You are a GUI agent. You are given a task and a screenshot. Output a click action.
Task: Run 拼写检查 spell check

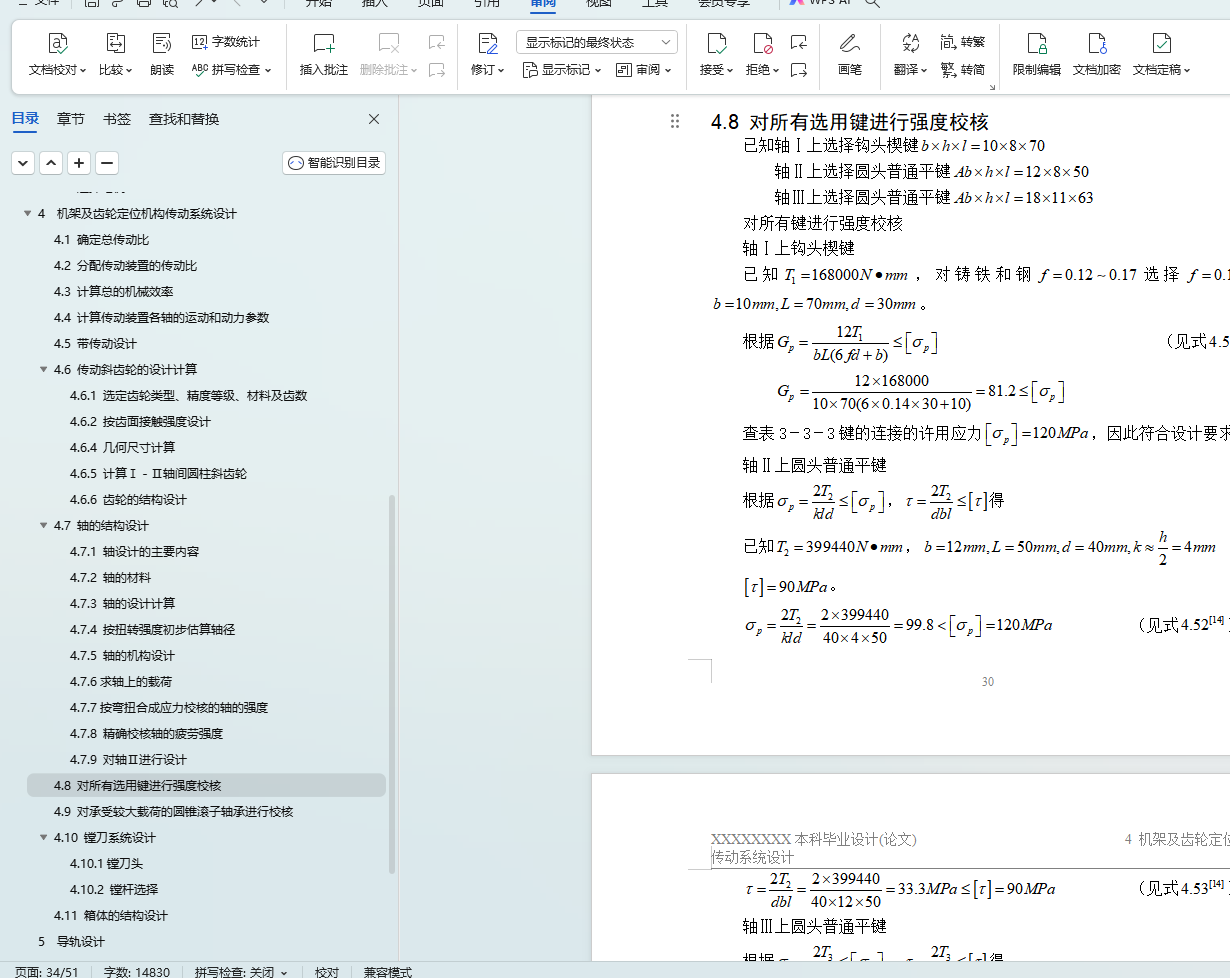coord(225,70)
